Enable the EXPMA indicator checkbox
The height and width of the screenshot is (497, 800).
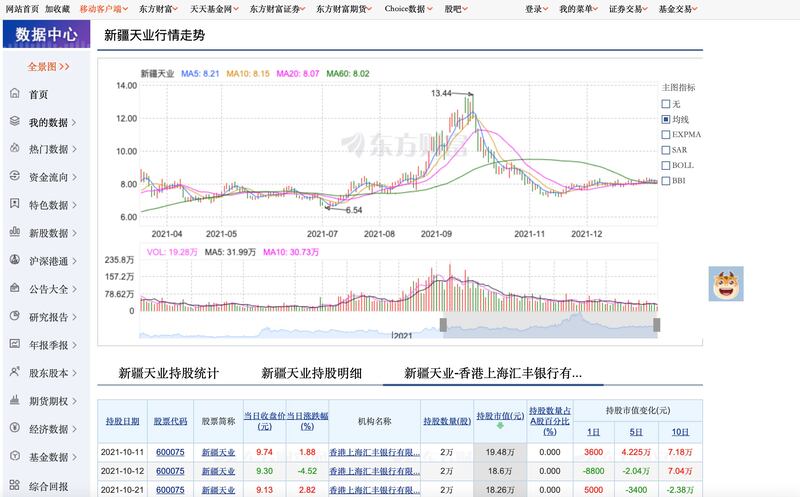point(666,135)
